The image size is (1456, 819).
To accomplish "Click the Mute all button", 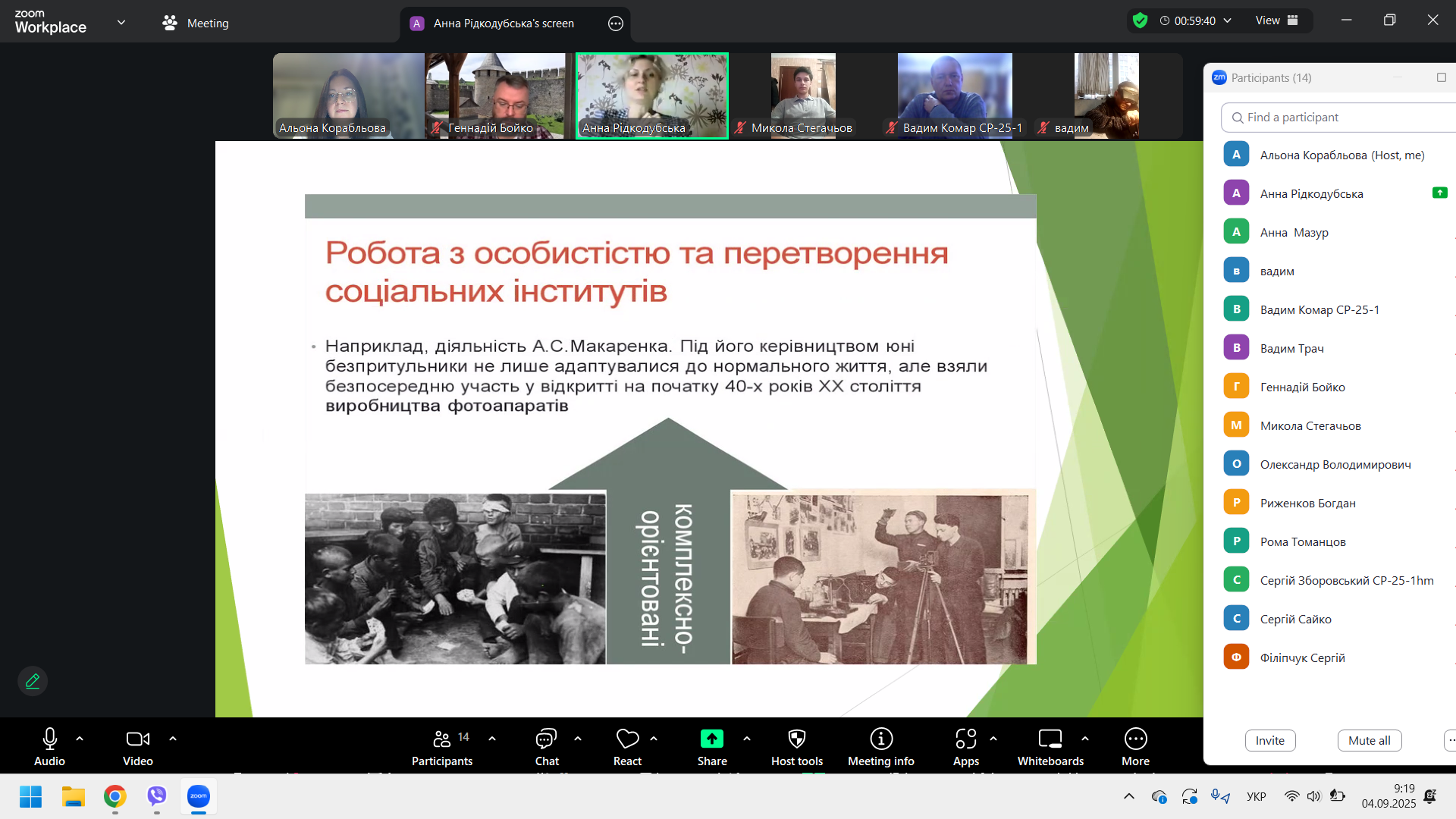I will pos(1369,740).
